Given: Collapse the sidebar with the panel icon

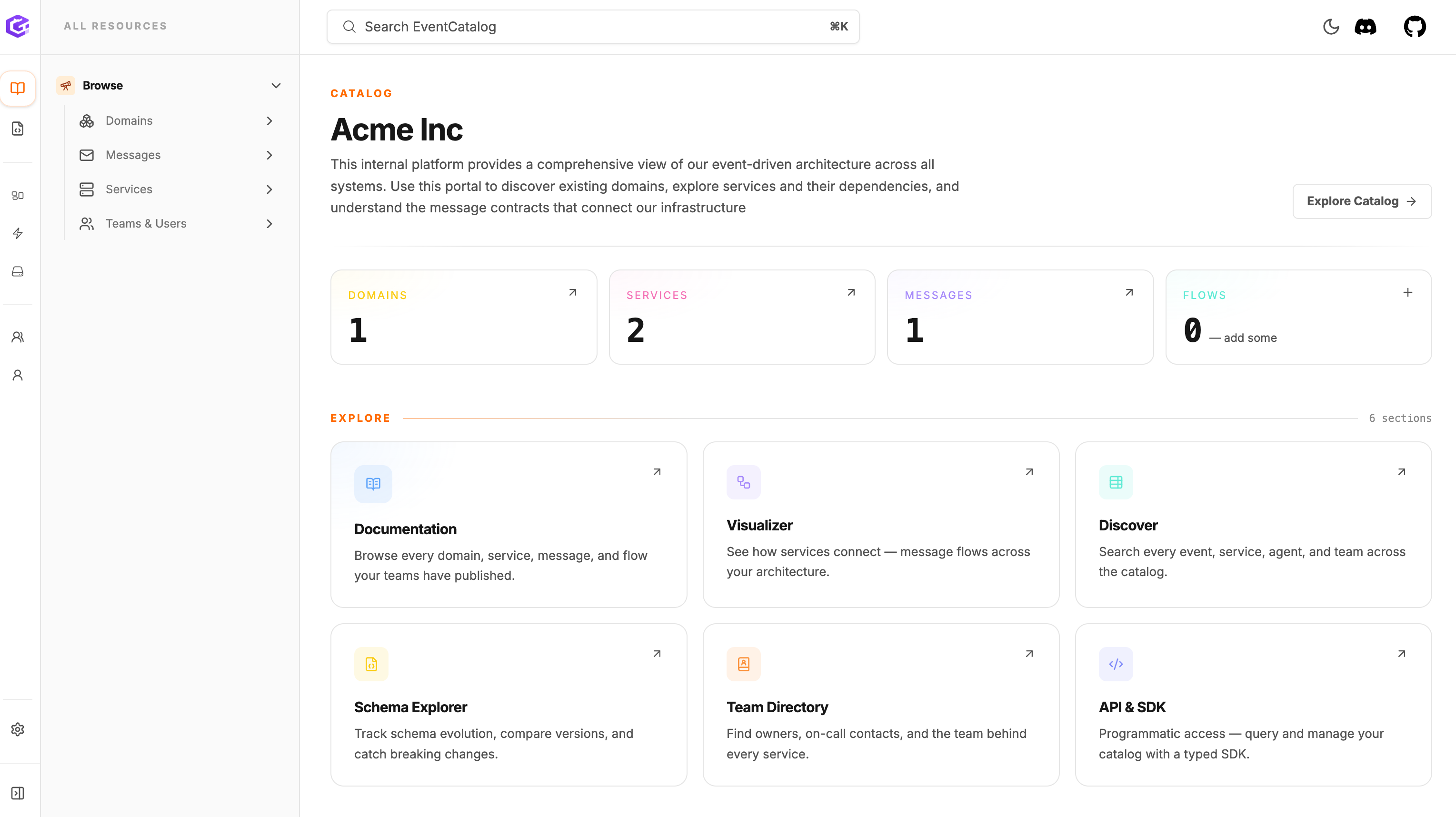Looking at the screenshot, I should click(x=18, y=793).
